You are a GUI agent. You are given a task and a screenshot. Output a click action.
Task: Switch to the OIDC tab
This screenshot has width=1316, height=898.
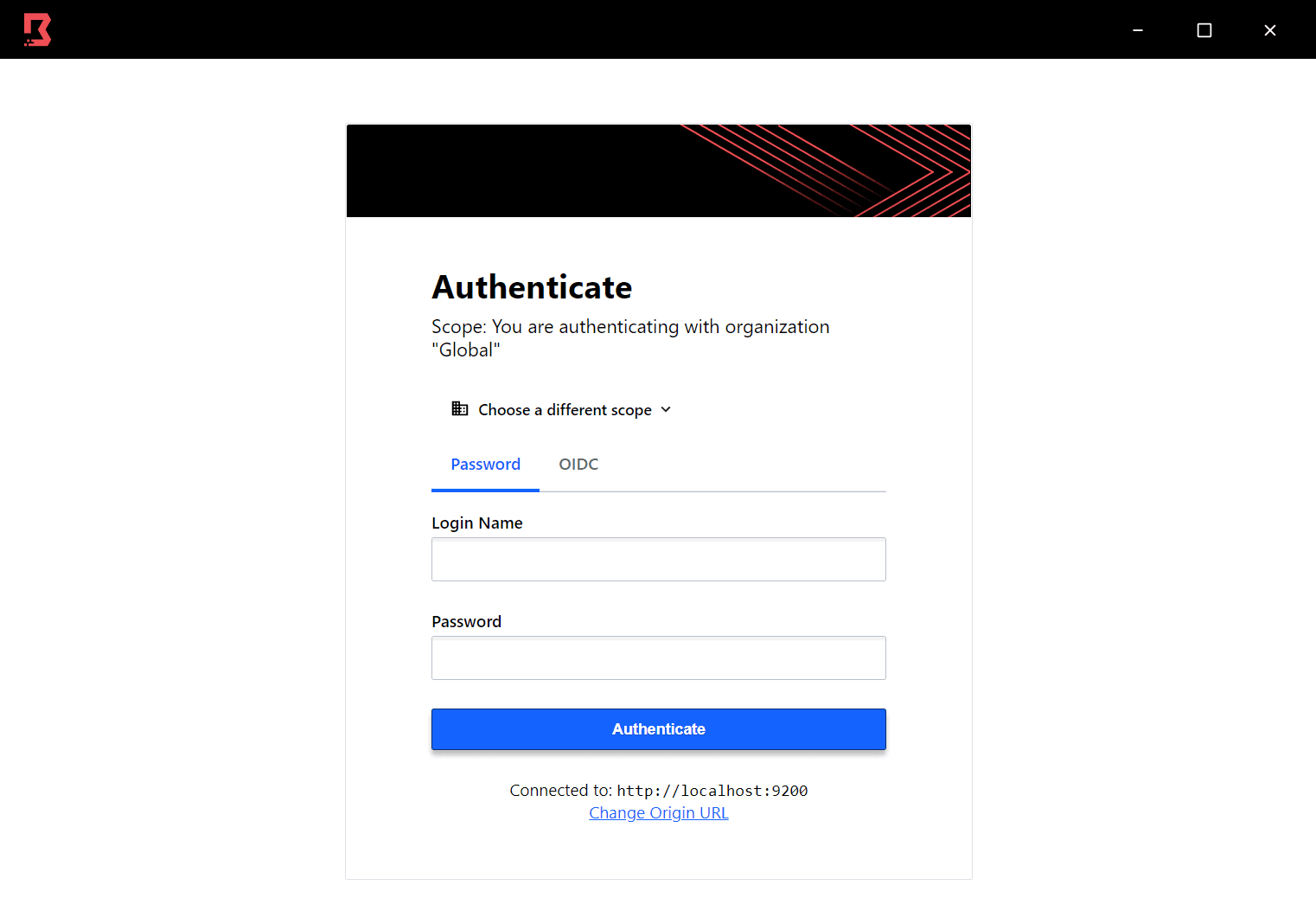click(578, 464)
